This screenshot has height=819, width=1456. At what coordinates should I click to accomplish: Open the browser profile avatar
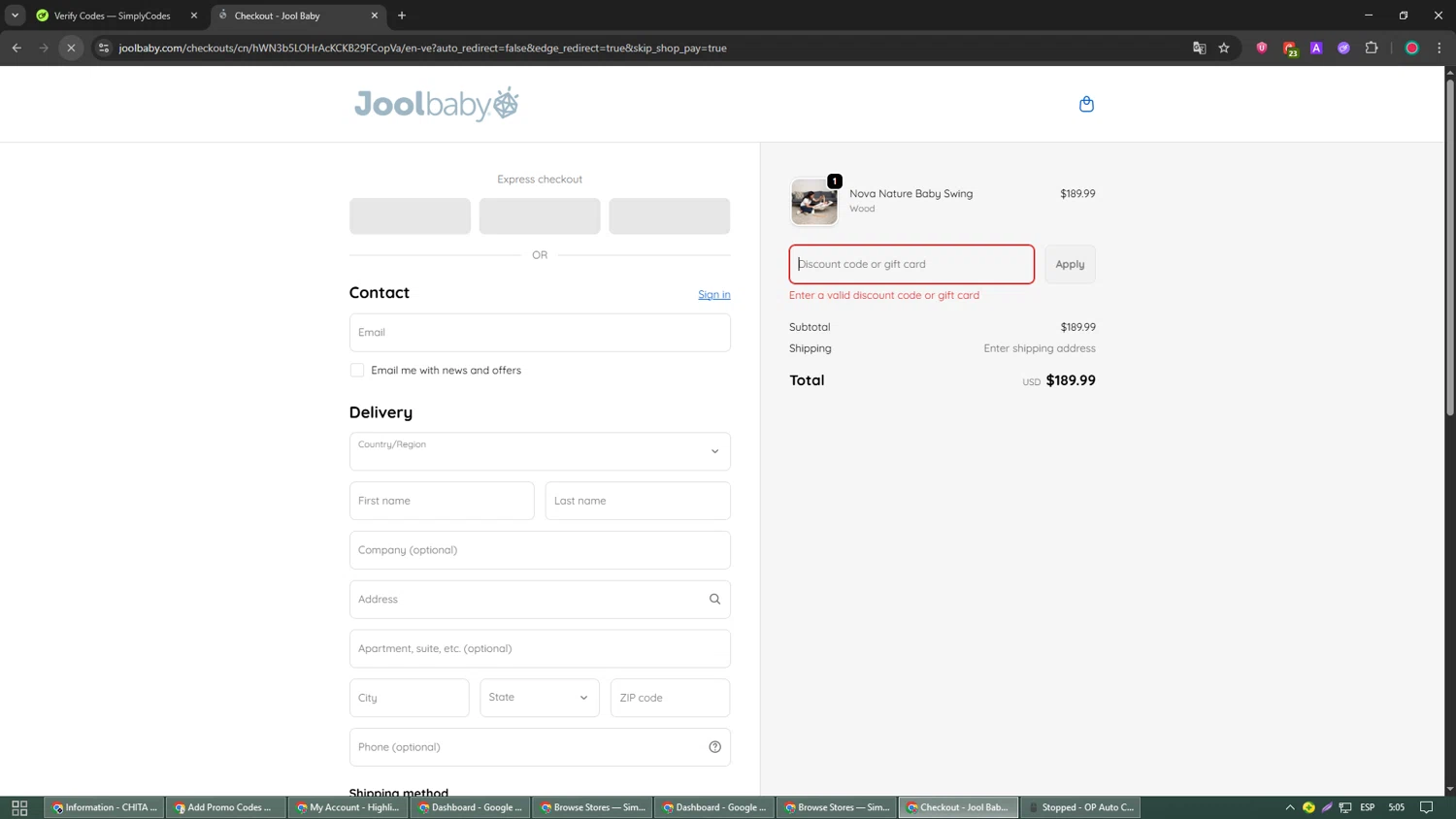1412,48
